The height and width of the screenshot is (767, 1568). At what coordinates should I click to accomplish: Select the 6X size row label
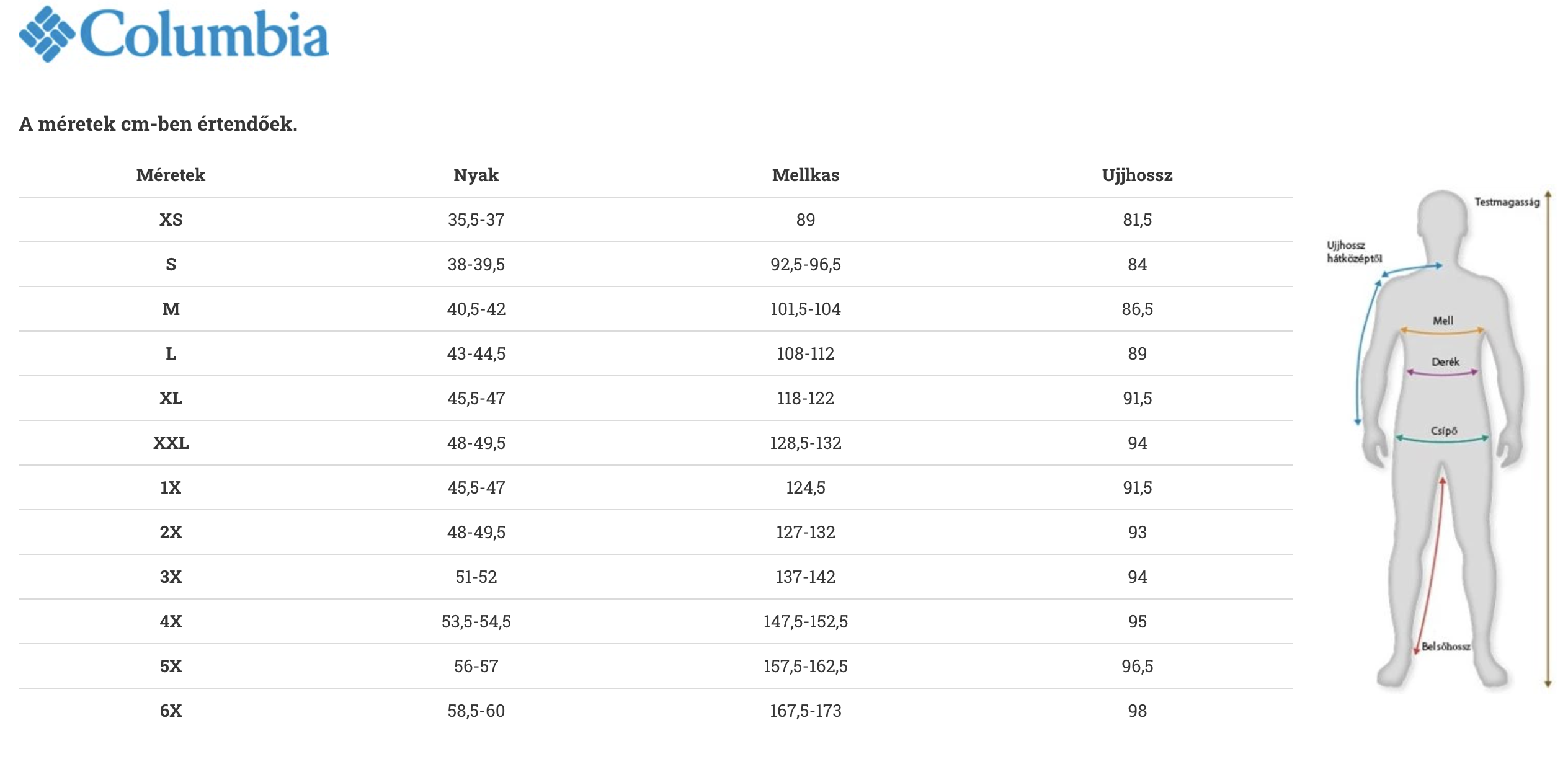coord(171,711)
